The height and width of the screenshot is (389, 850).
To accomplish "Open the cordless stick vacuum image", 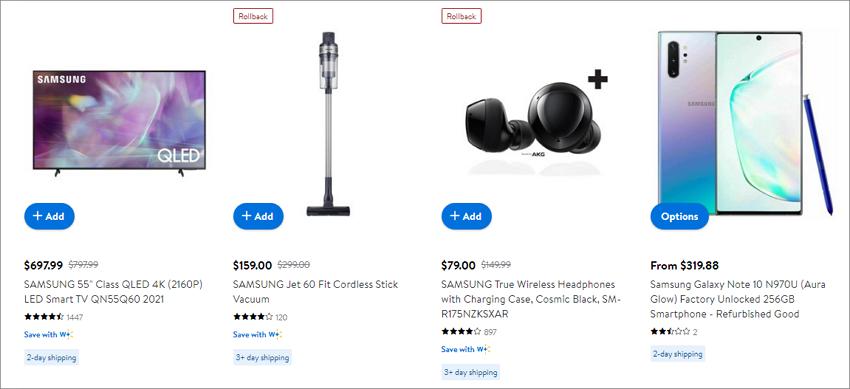I will (327, 124).
